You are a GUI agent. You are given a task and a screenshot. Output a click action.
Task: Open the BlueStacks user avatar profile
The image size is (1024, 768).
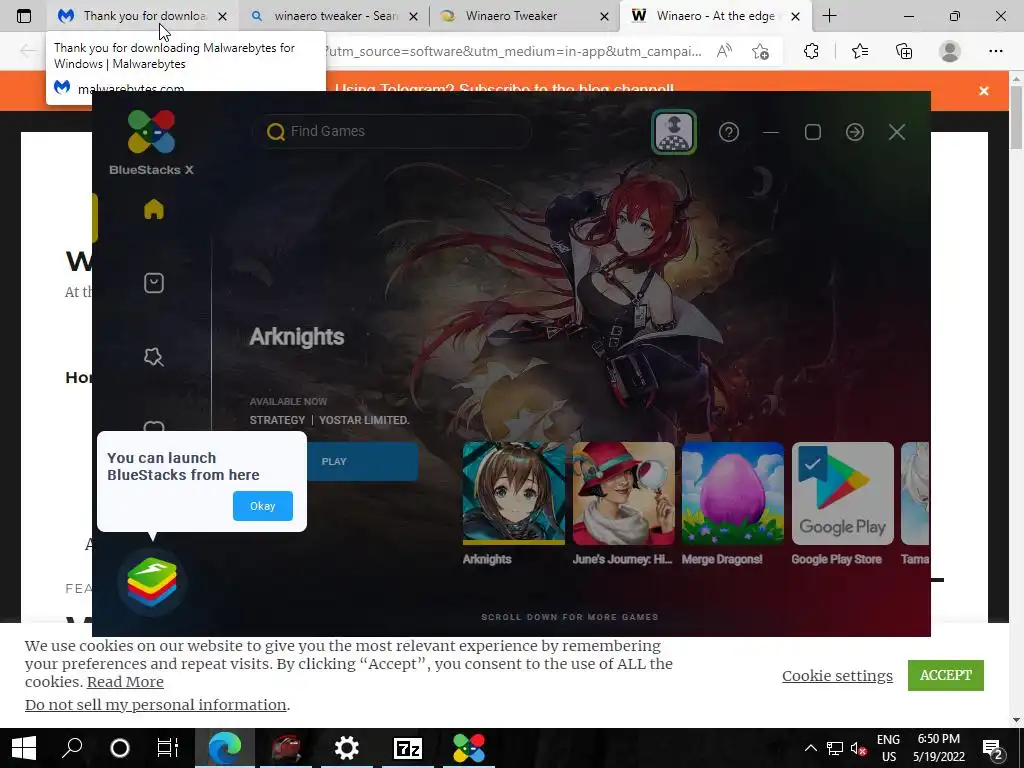click(x=674, y=132)
